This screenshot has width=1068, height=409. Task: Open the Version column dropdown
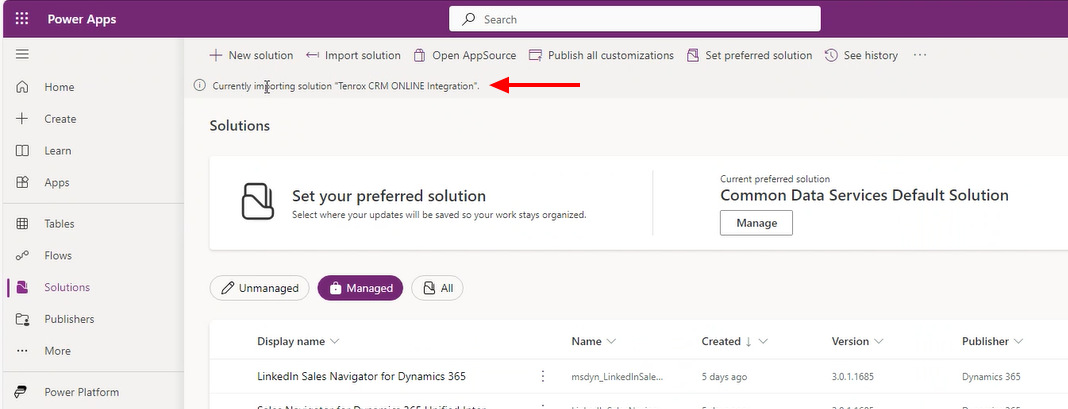pos(879,342)
